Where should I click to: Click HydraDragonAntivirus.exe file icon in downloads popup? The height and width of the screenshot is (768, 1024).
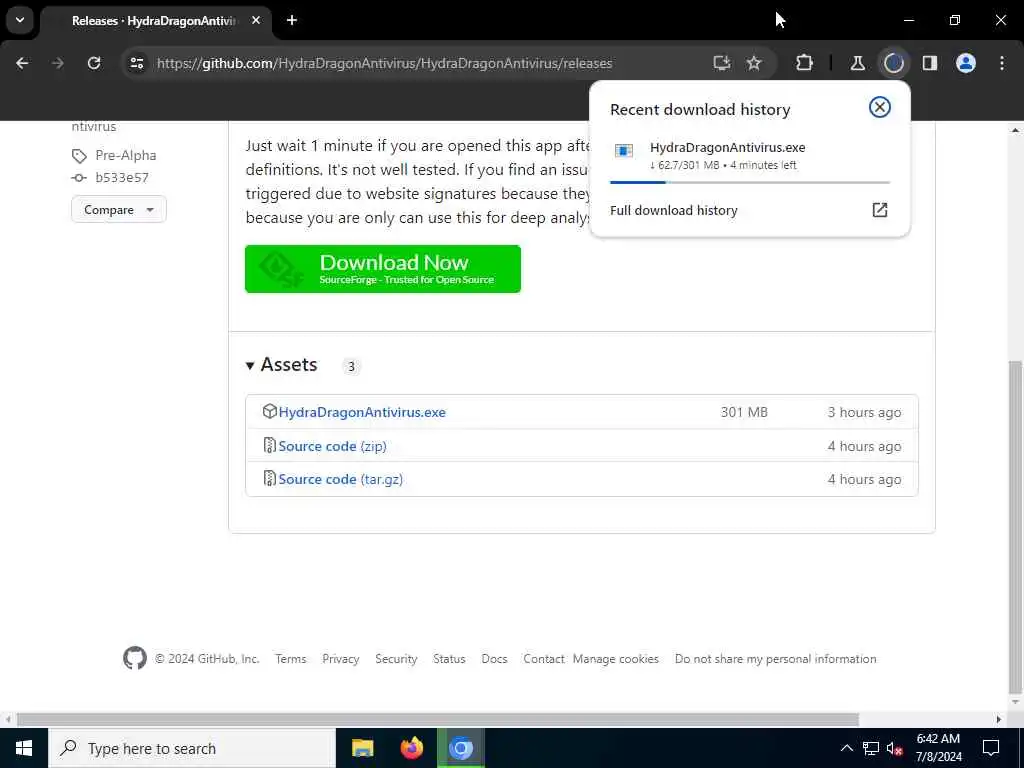tap(624, 151)
